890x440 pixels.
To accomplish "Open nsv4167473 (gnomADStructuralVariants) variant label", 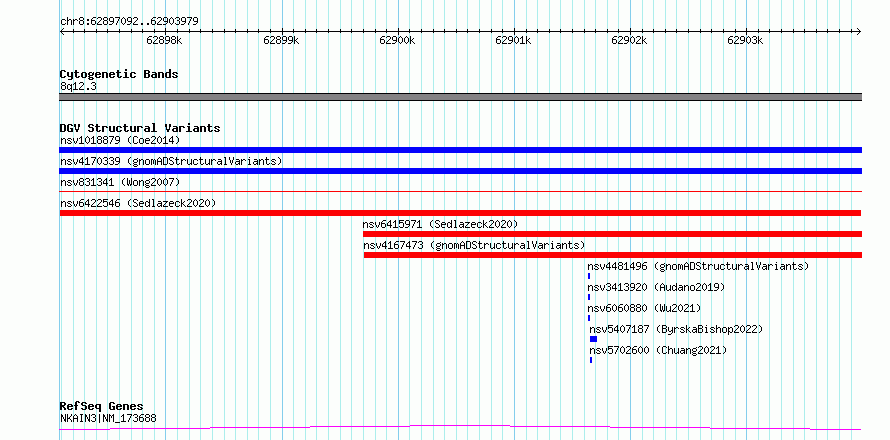I will click(474, 245).
